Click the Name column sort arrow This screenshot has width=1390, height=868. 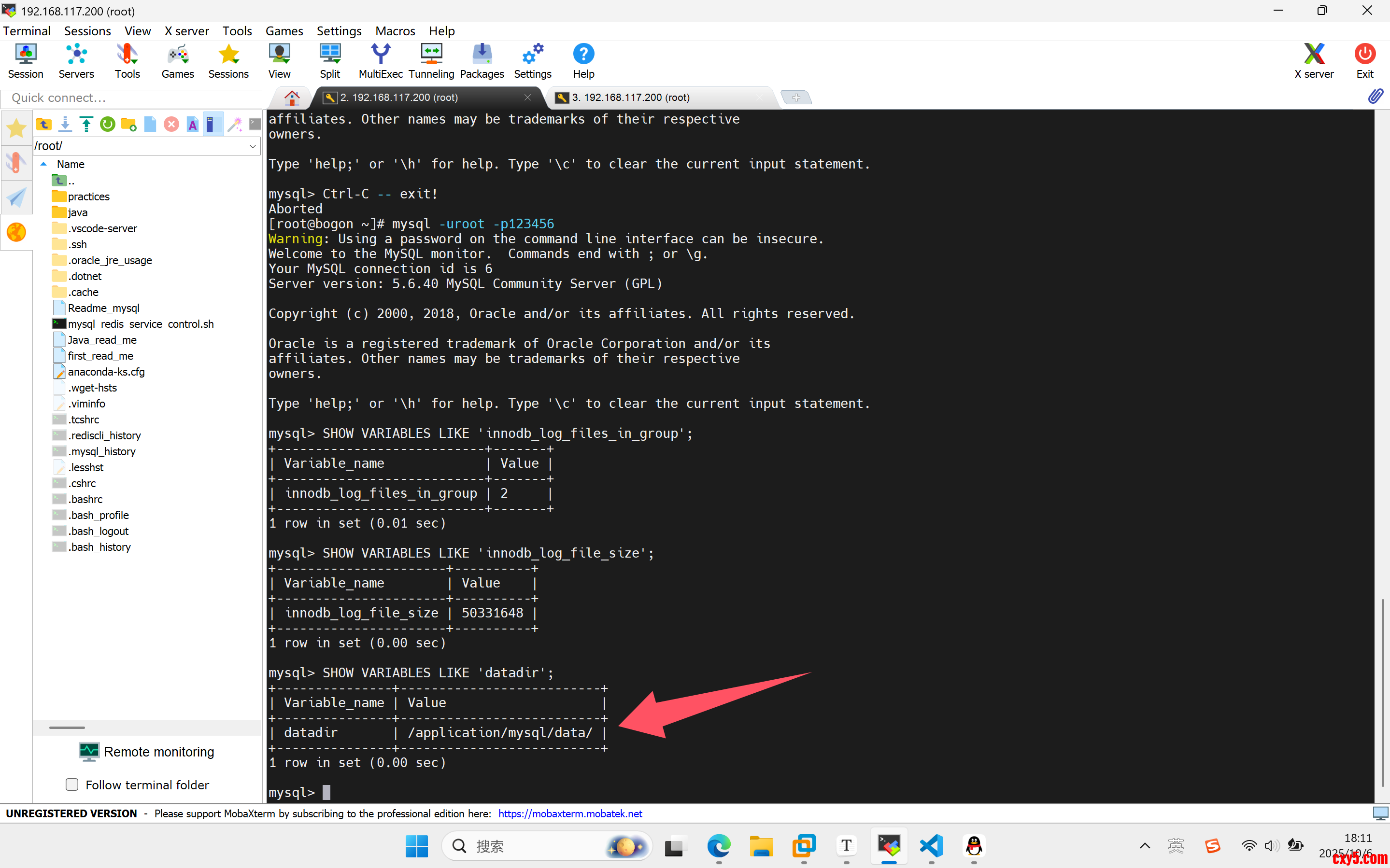coord(43,164)
